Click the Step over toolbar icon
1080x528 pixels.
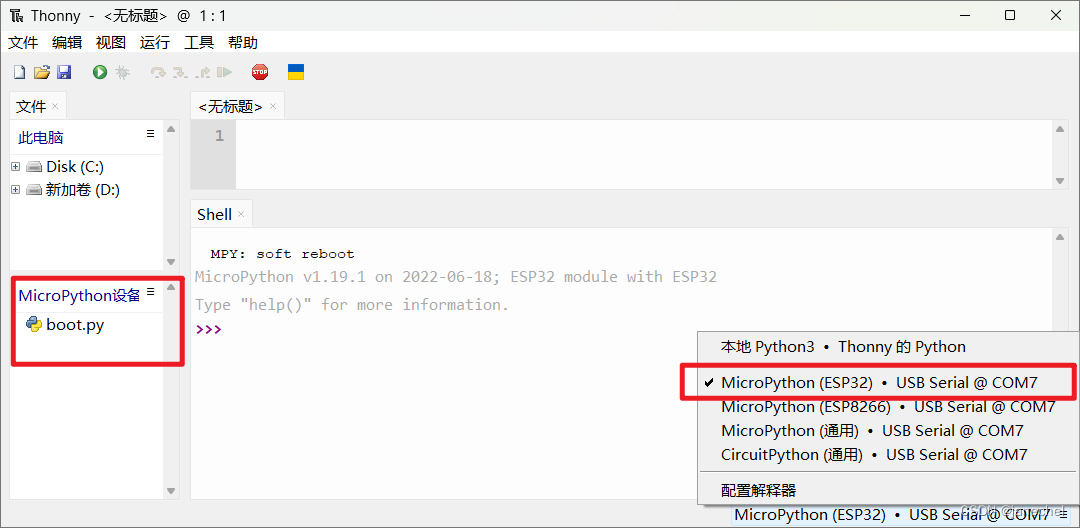click(x=158, y=72)
